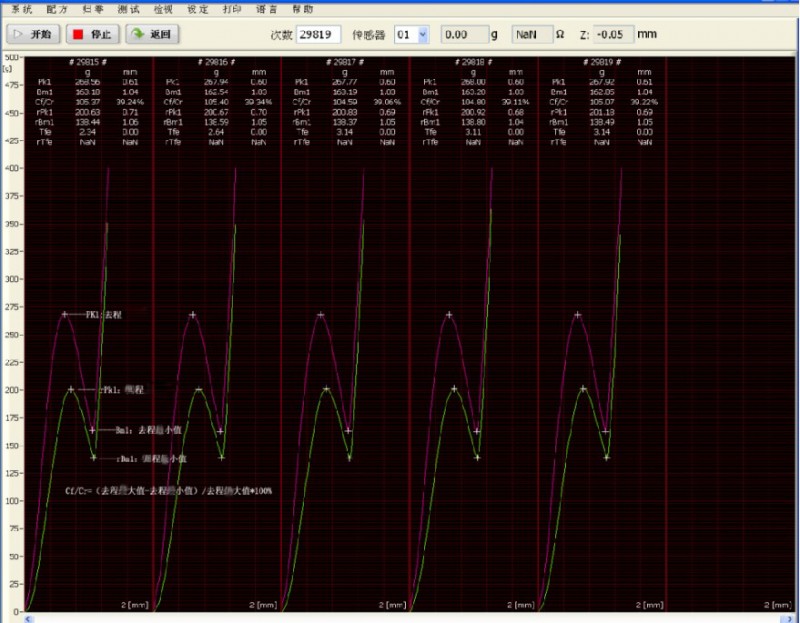Click the 400 label on the Y axis

(13, 168)
